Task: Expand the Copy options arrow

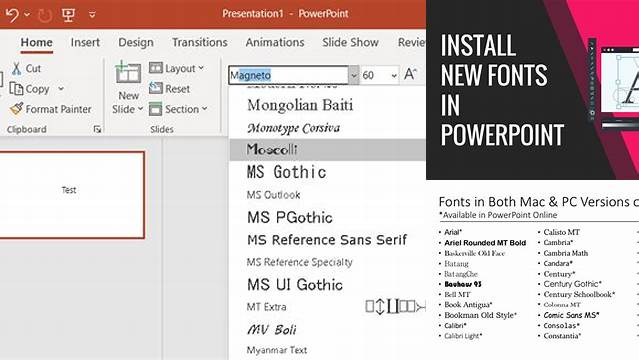Action: click(x=61, y=89)
